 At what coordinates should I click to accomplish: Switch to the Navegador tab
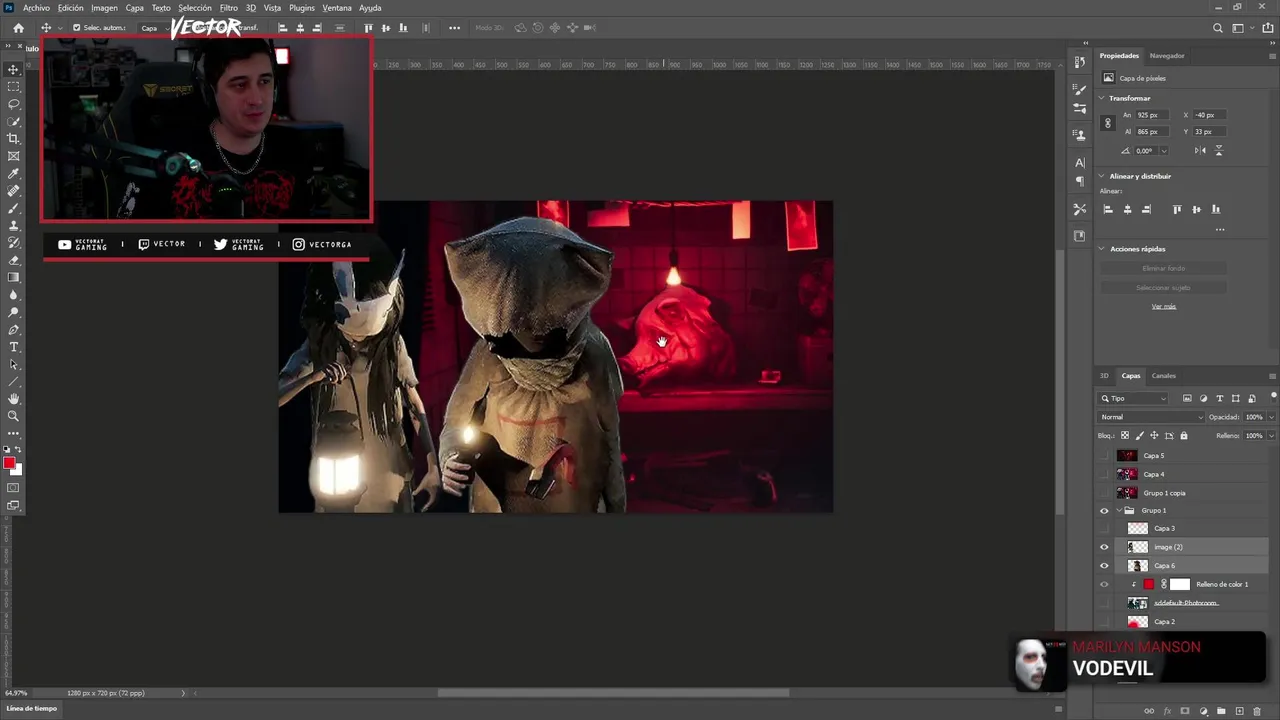point(1167,56)
